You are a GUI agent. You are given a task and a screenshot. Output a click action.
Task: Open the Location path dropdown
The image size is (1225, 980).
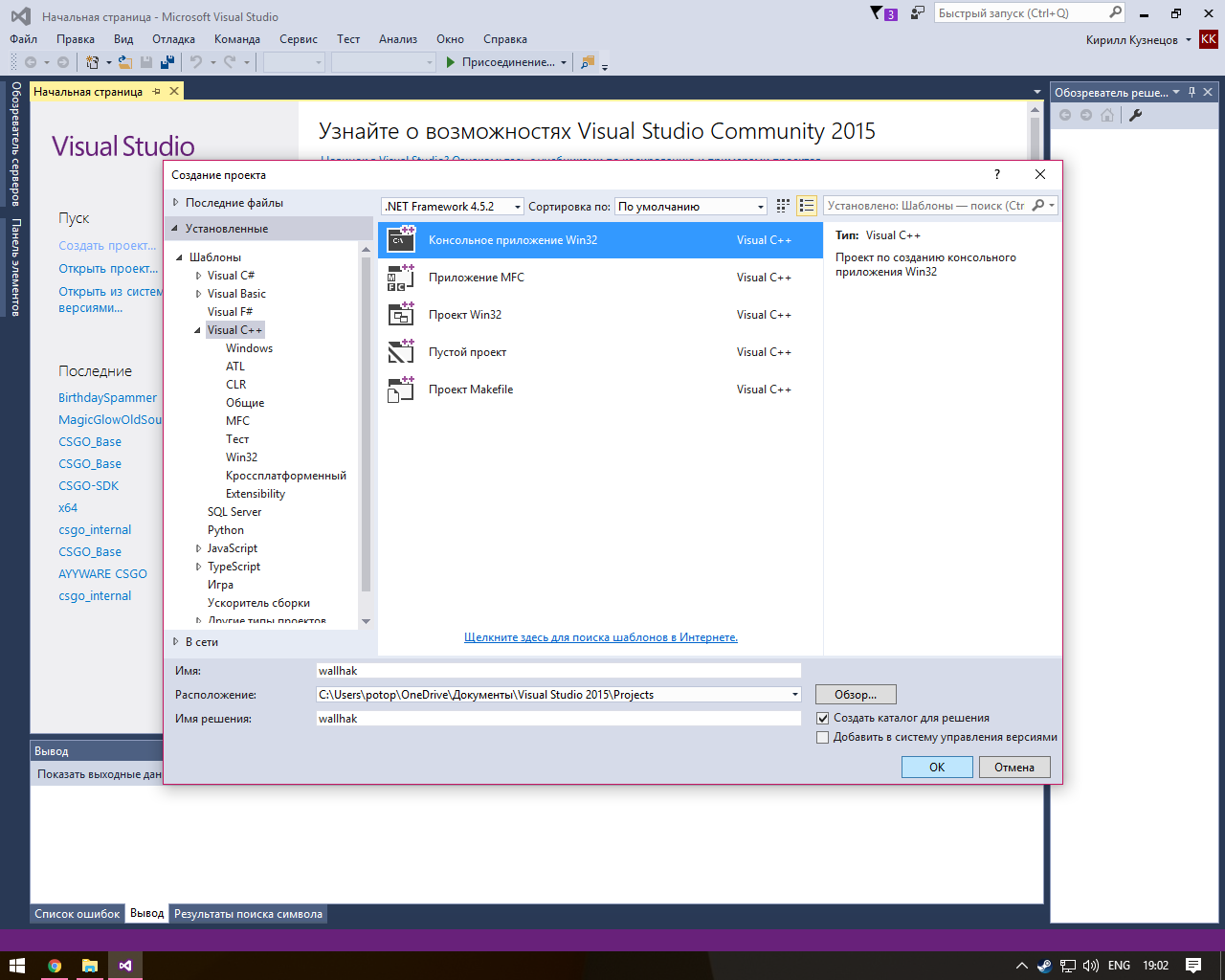click(x=794, y=695)
